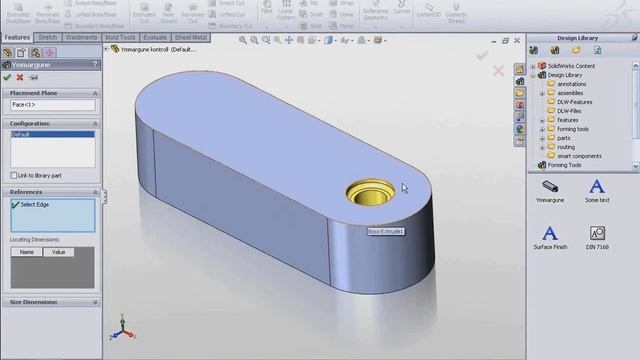Accept Ymmargune feature with green checkmark
The width and height of the screenshot is (640, 360).
7,77
